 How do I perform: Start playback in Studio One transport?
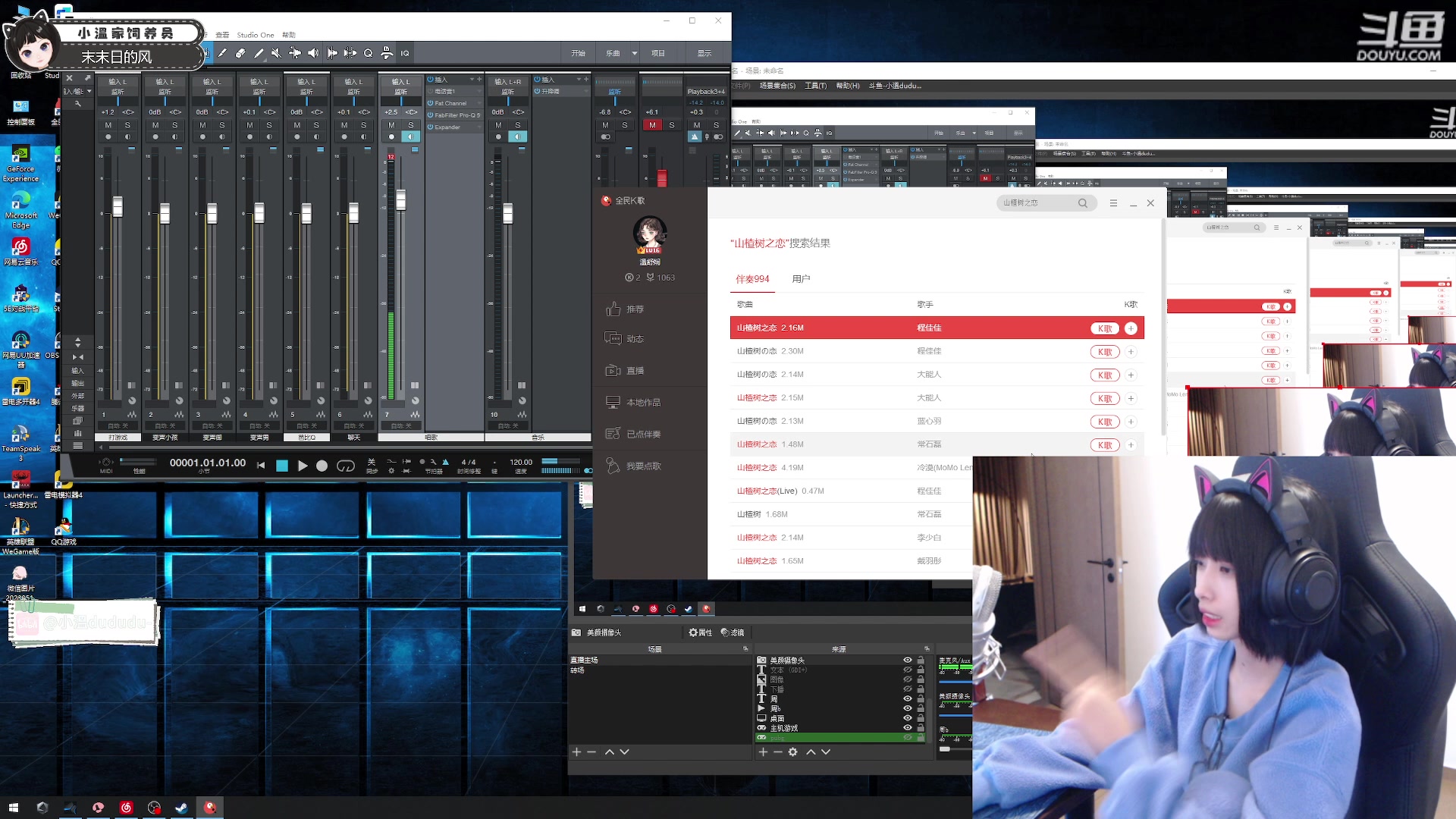pyautogui.click(x=303, y=466)
